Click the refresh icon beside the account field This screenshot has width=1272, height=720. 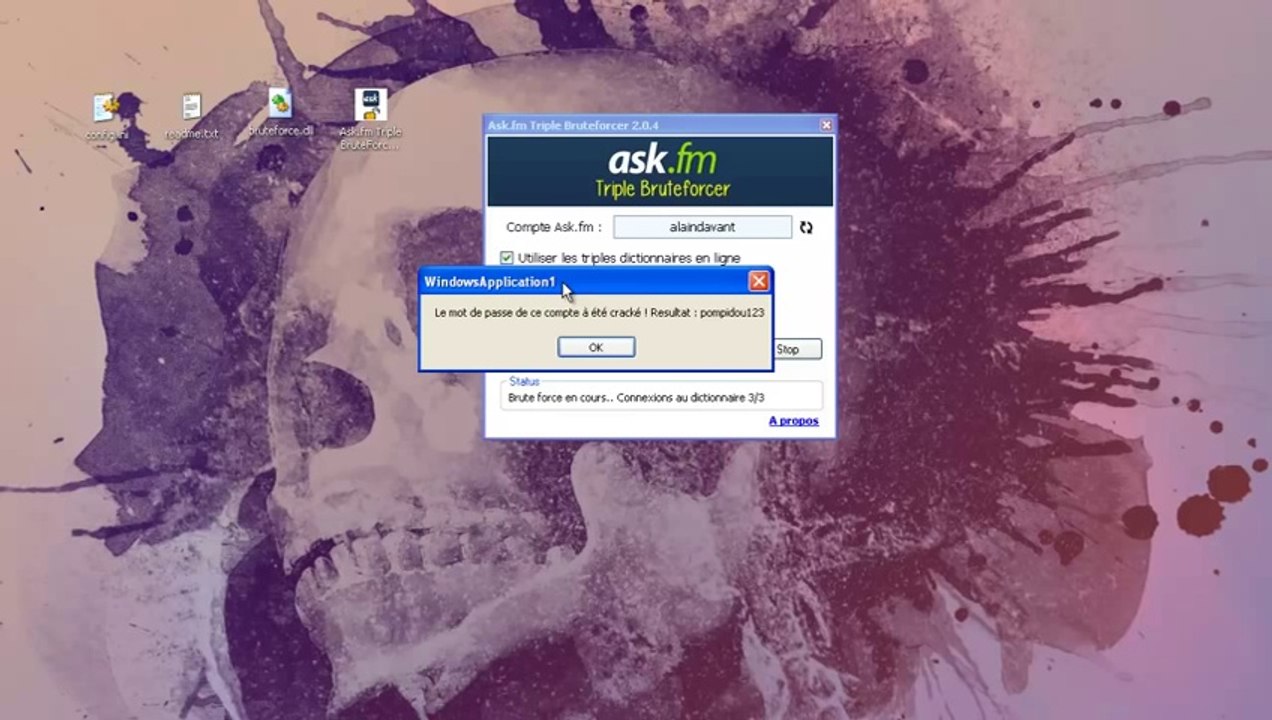tap(806, 227)
